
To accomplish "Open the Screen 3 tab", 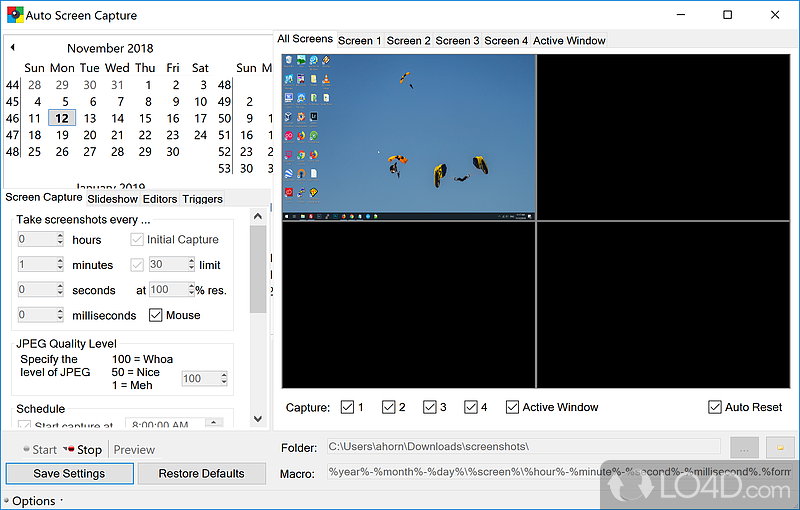I will click(x=457, y=41).
